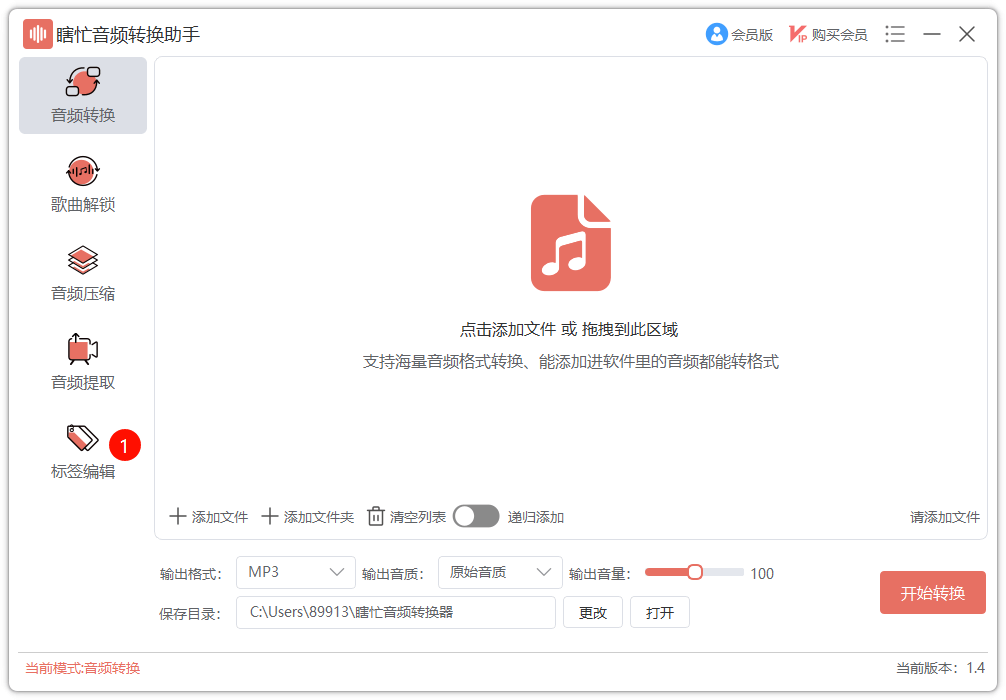Click the 打开 open directory button
The height and width of the screenshot is (700, 1006).
[x=660, y=612]
